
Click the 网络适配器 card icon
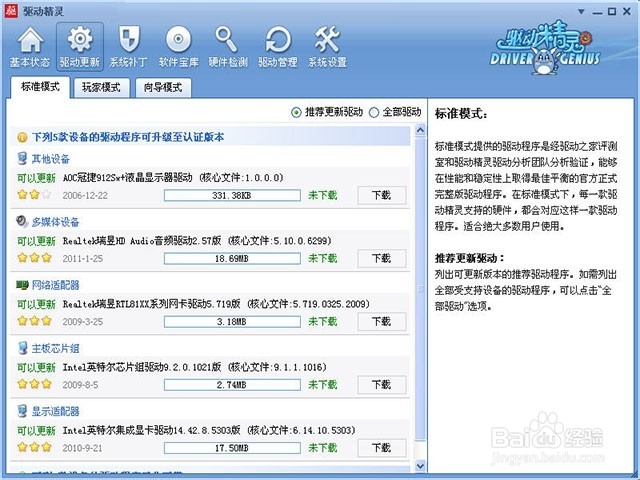click(x=22, y=284)
